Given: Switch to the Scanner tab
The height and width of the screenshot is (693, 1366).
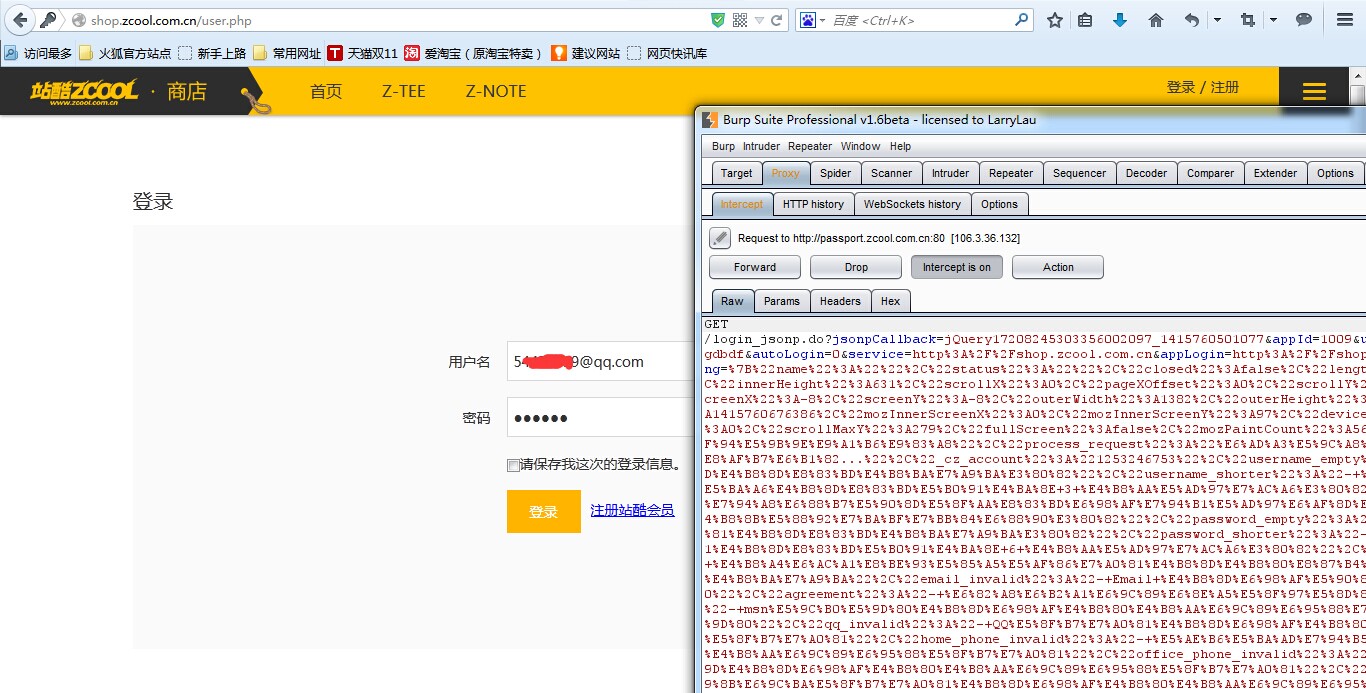Looking at the screenshot, I should point(892,173).
